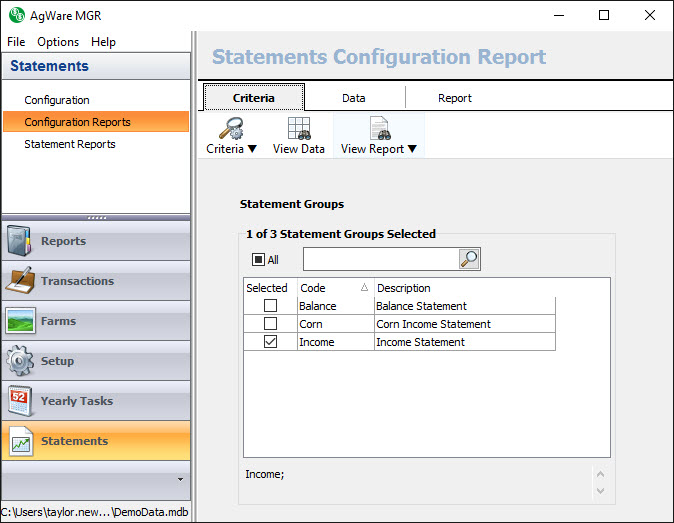Open the Yearly Tasks calendar section
The image size is (674, 523).
tap(95, 401)
